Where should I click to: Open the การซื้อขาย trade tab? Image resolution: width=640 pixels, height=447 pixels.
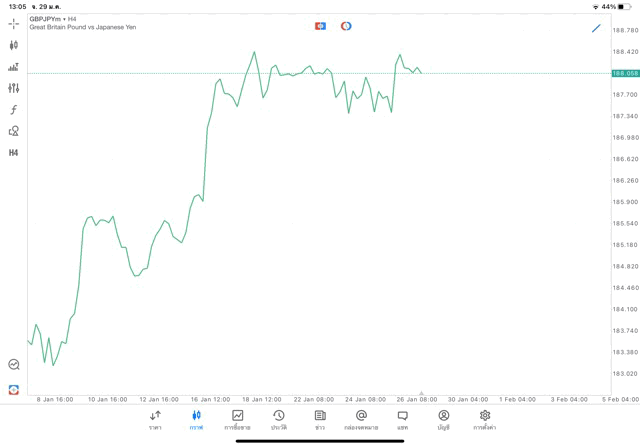237,419
